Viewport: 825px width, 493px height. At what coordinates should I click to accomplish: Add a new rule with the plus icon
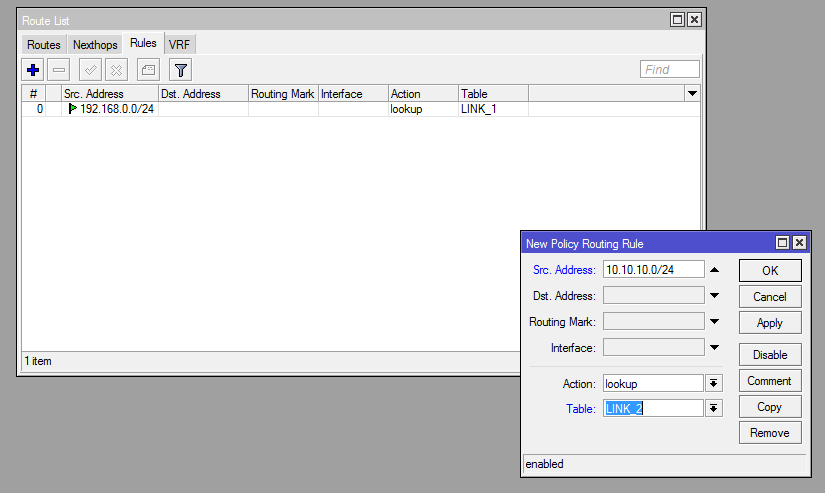(33, 70)
